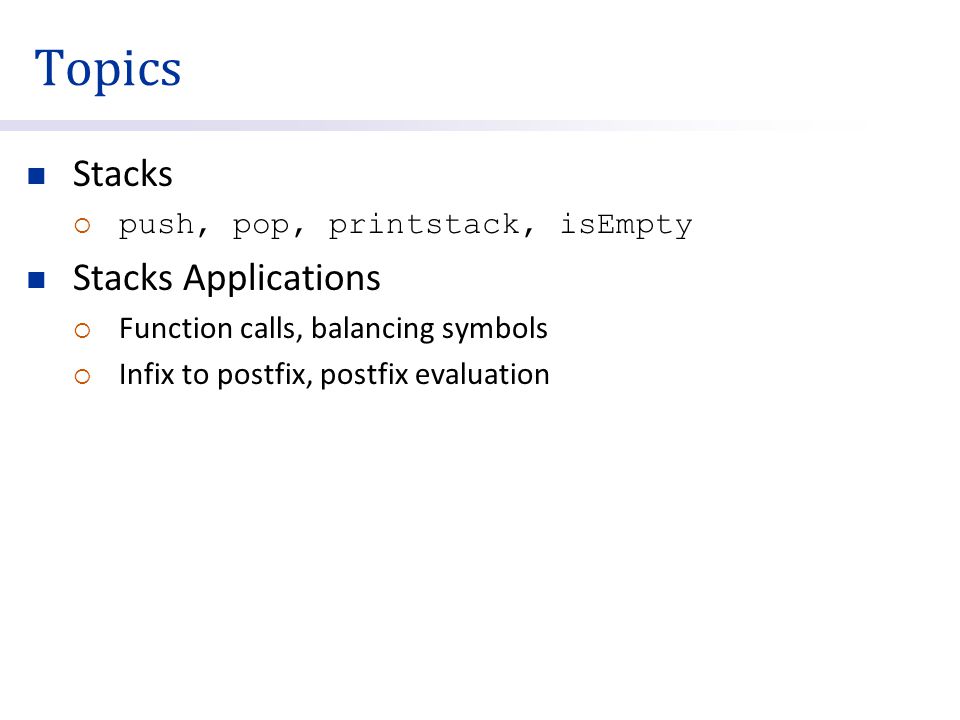
Task: Click the orange circle bullet before Function calls
Action: tap(82, 331)
